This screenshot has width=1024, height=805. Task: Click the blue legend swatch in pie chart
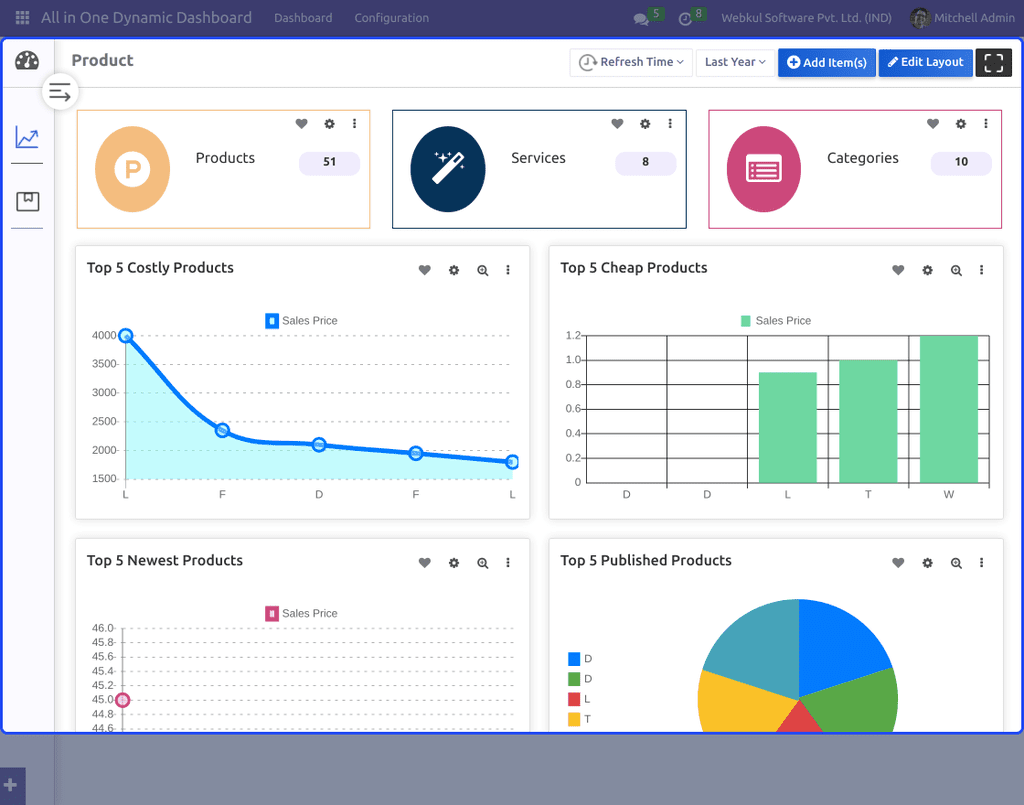click(x=574, y=659)
